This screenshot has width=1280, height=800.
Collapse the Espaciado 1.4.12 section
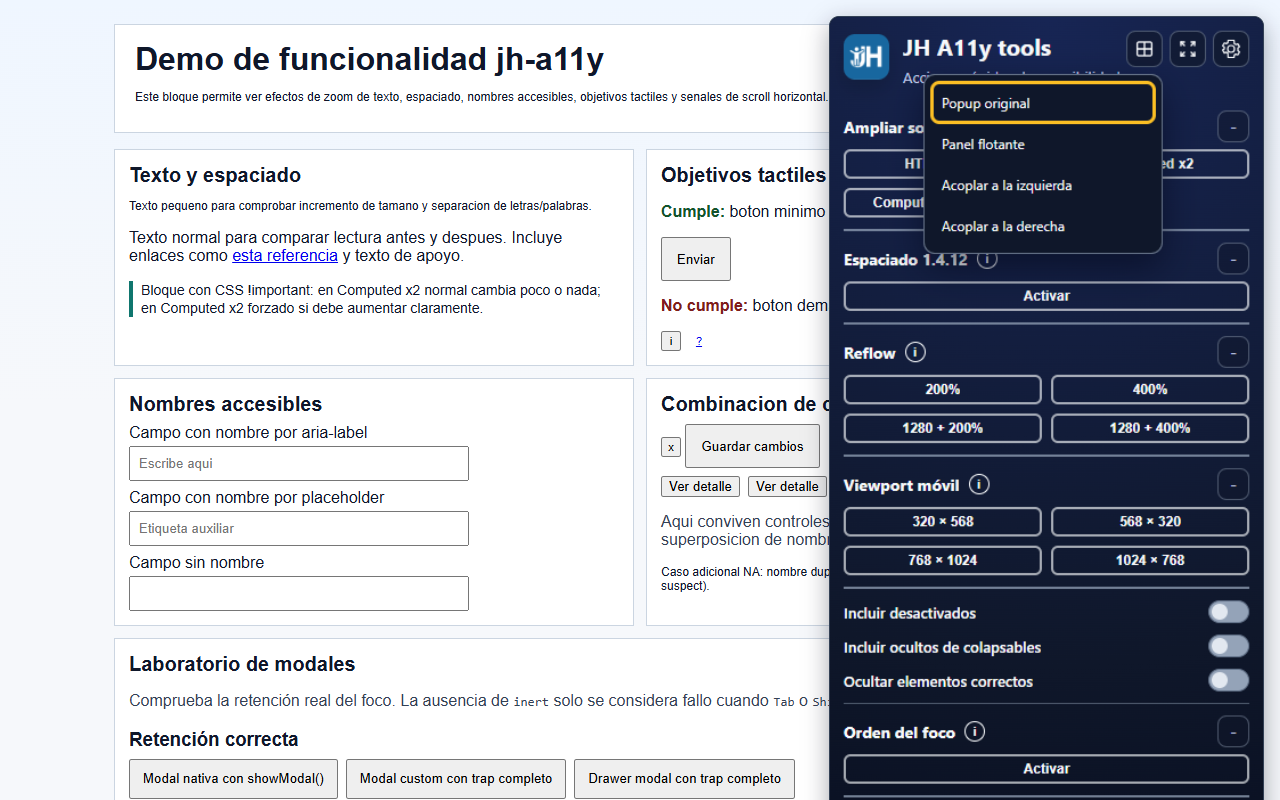1233,259
